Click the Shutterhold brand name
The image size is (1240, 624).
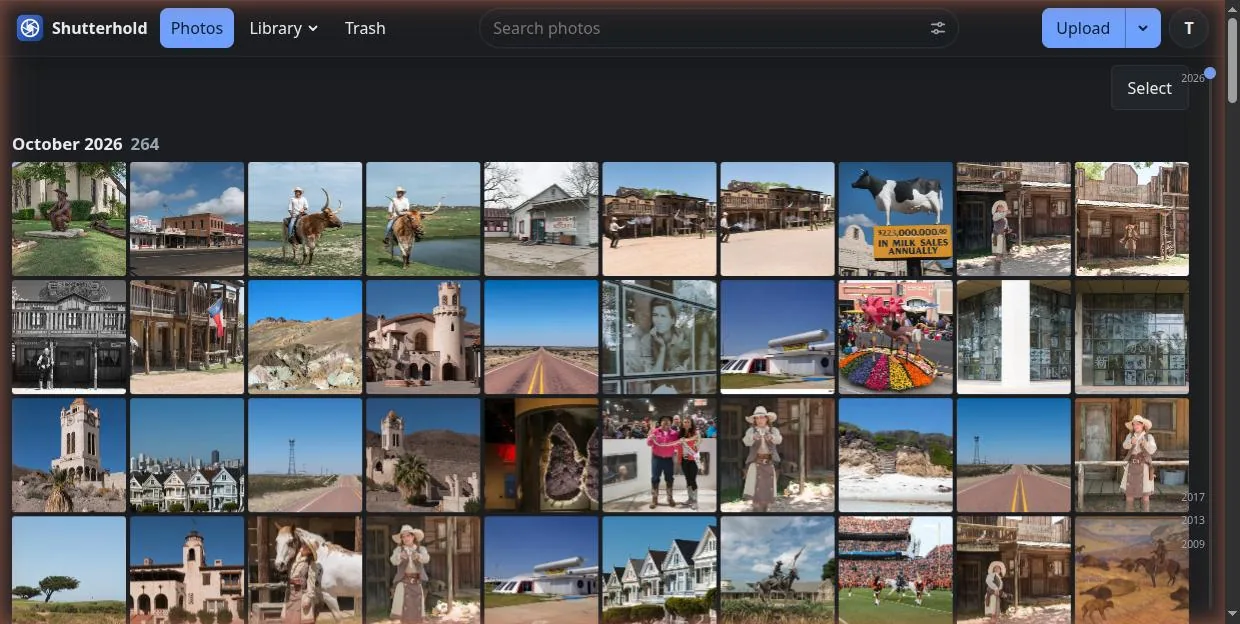(99, 28)
